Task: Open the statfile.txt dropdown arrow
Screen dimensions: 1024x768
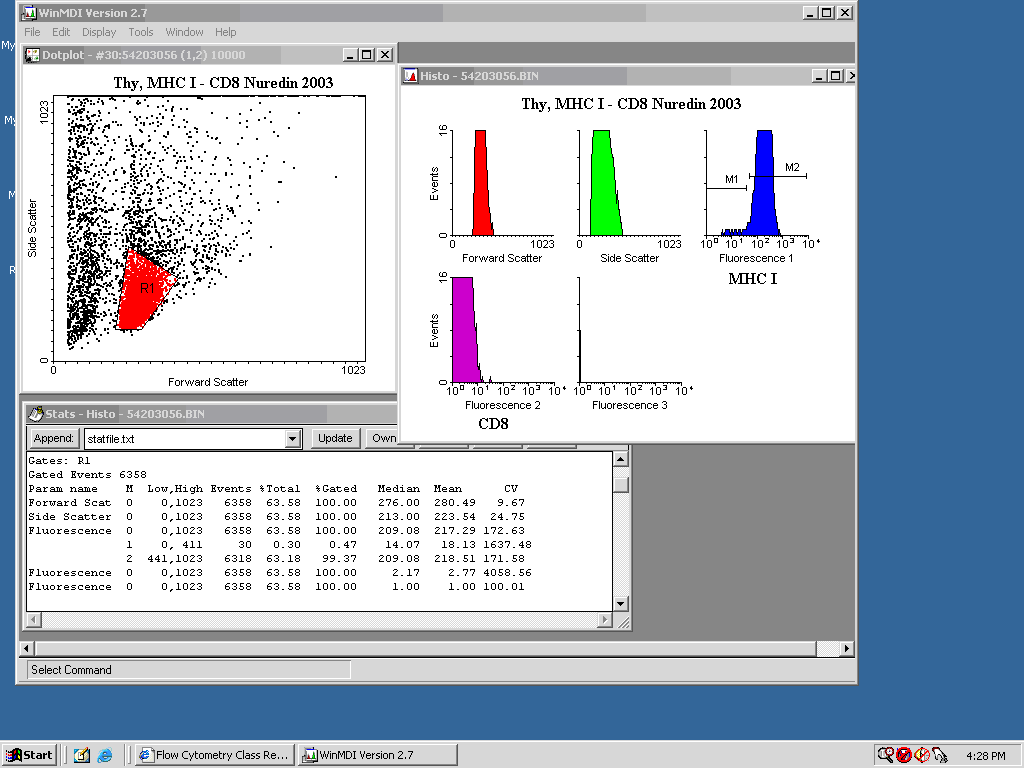Action: coord(293,439)
